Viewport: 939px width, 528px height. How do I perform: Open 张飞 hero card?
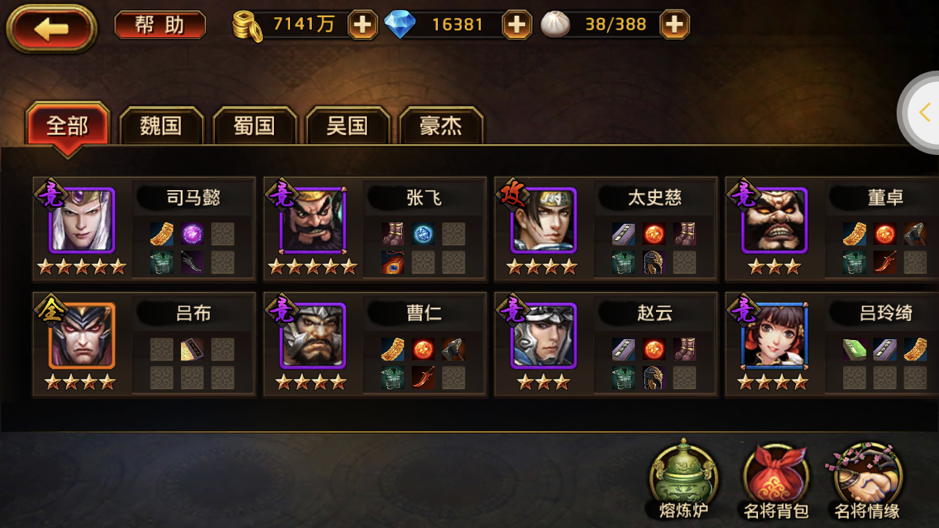pyautogui.click(x=375, y=229)
